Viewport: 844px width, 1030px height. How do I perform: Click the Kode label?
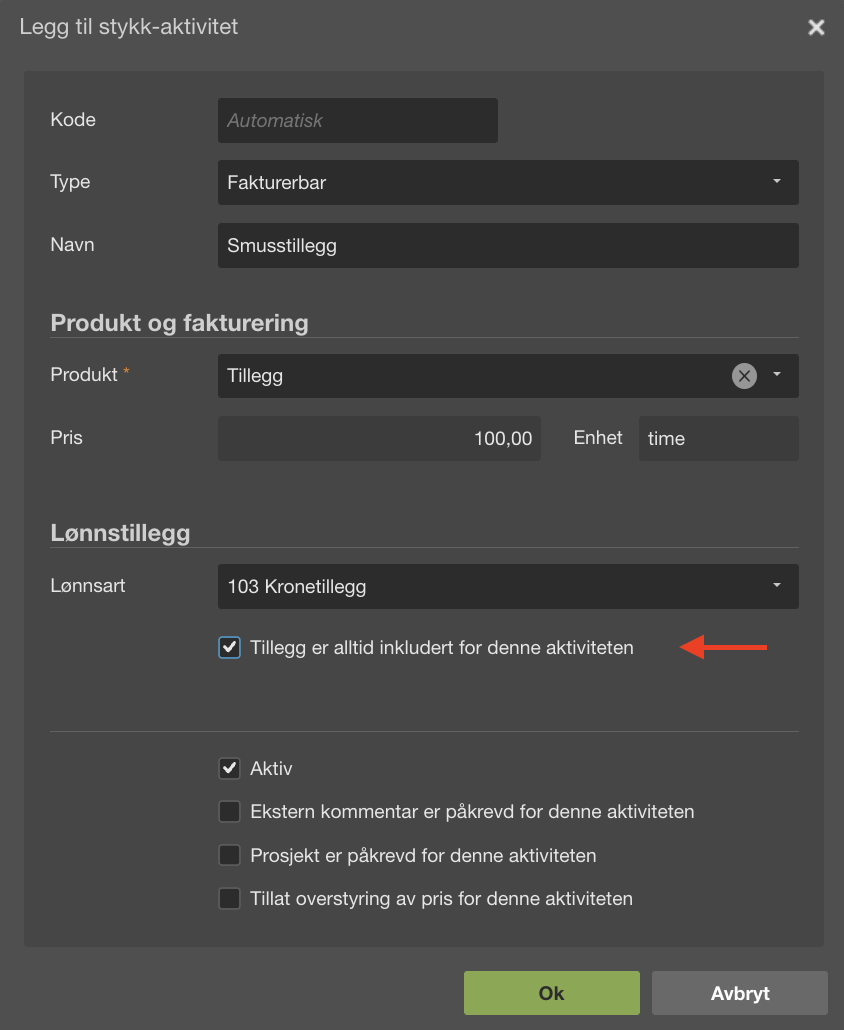tap(73, 120)
